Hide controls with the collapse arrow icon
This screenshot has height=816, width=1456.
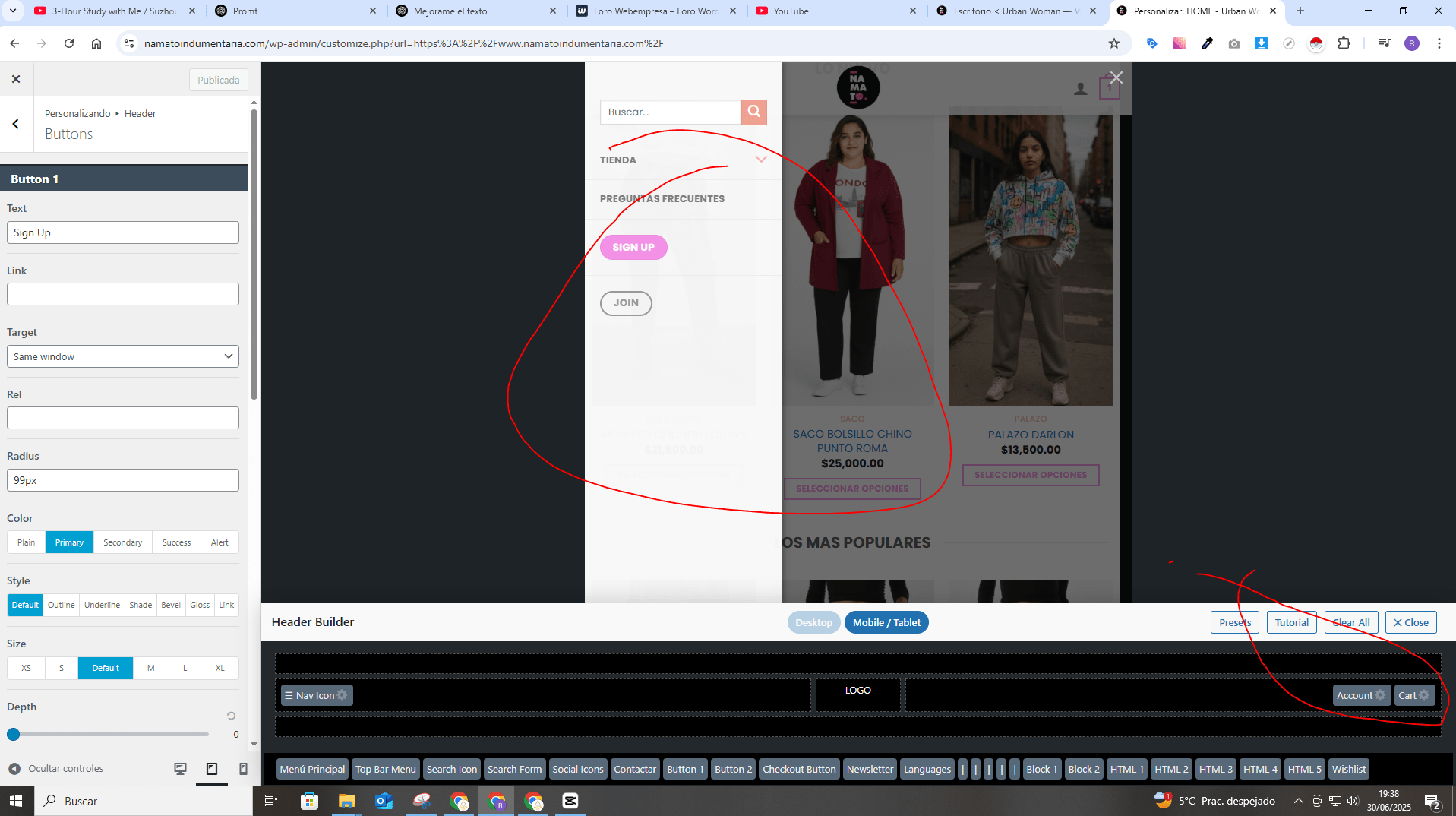[14, 769]
